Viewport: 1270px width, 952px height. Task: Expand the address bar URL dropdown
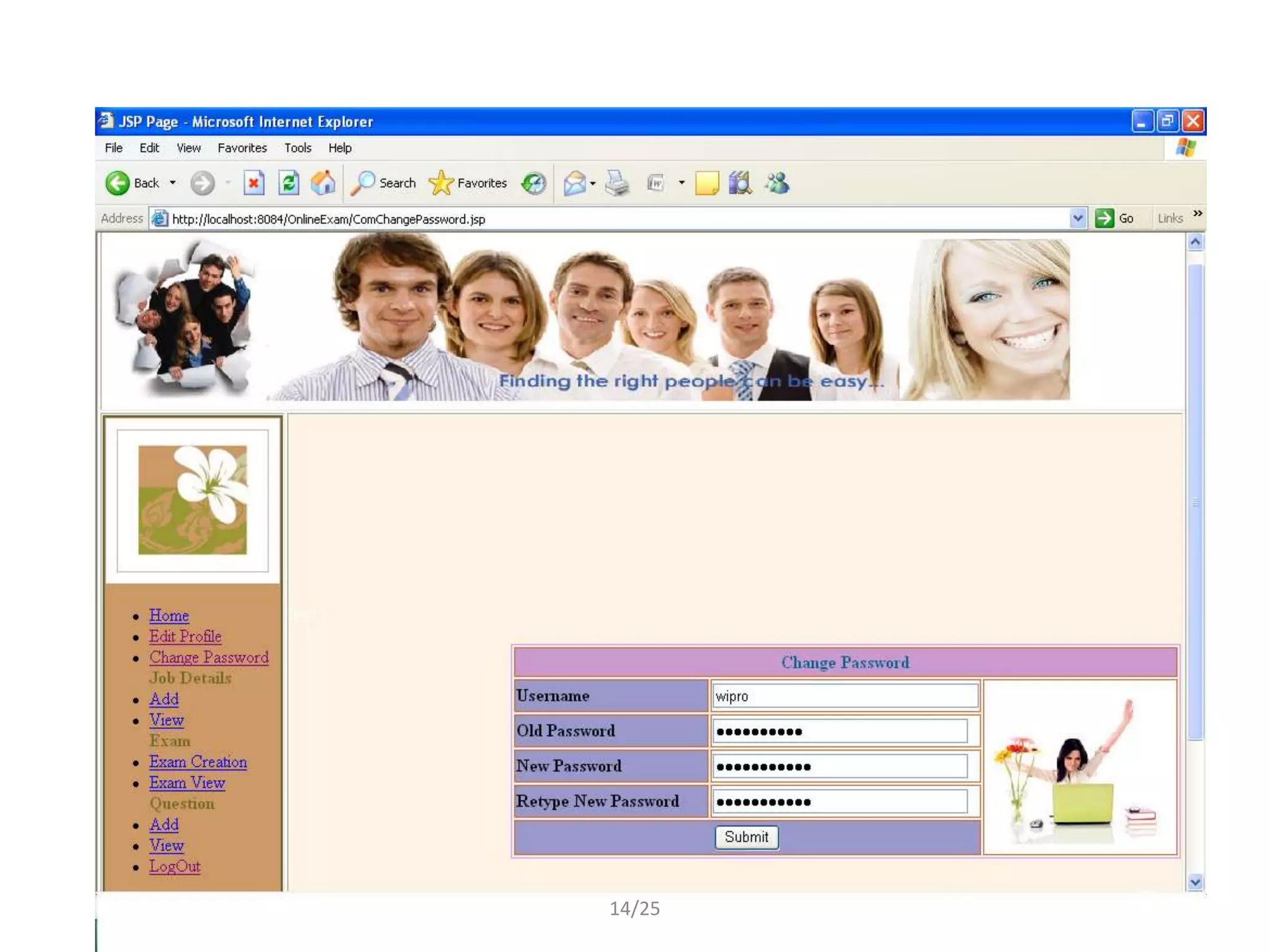point(1078,219)
